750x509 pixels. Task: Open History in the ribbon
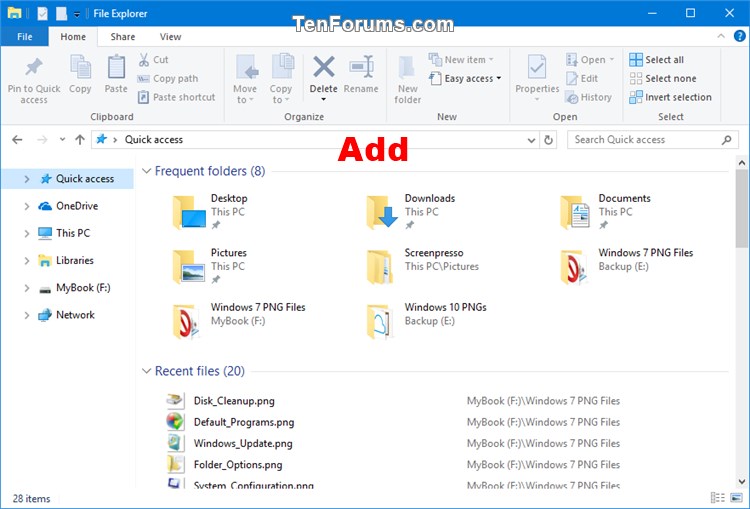pos(588,97)
